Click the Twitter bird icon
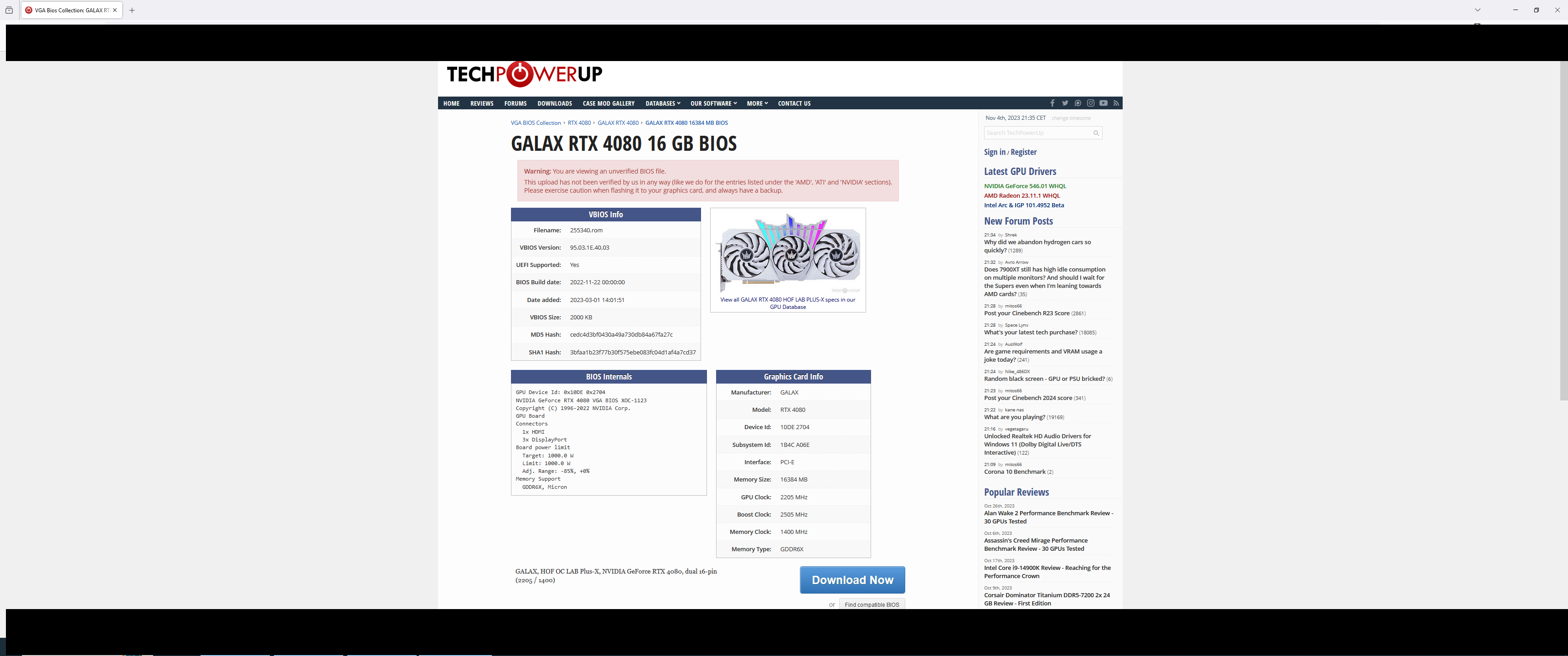This screenshot has height=656, width=1568. tap(1065, 103)
